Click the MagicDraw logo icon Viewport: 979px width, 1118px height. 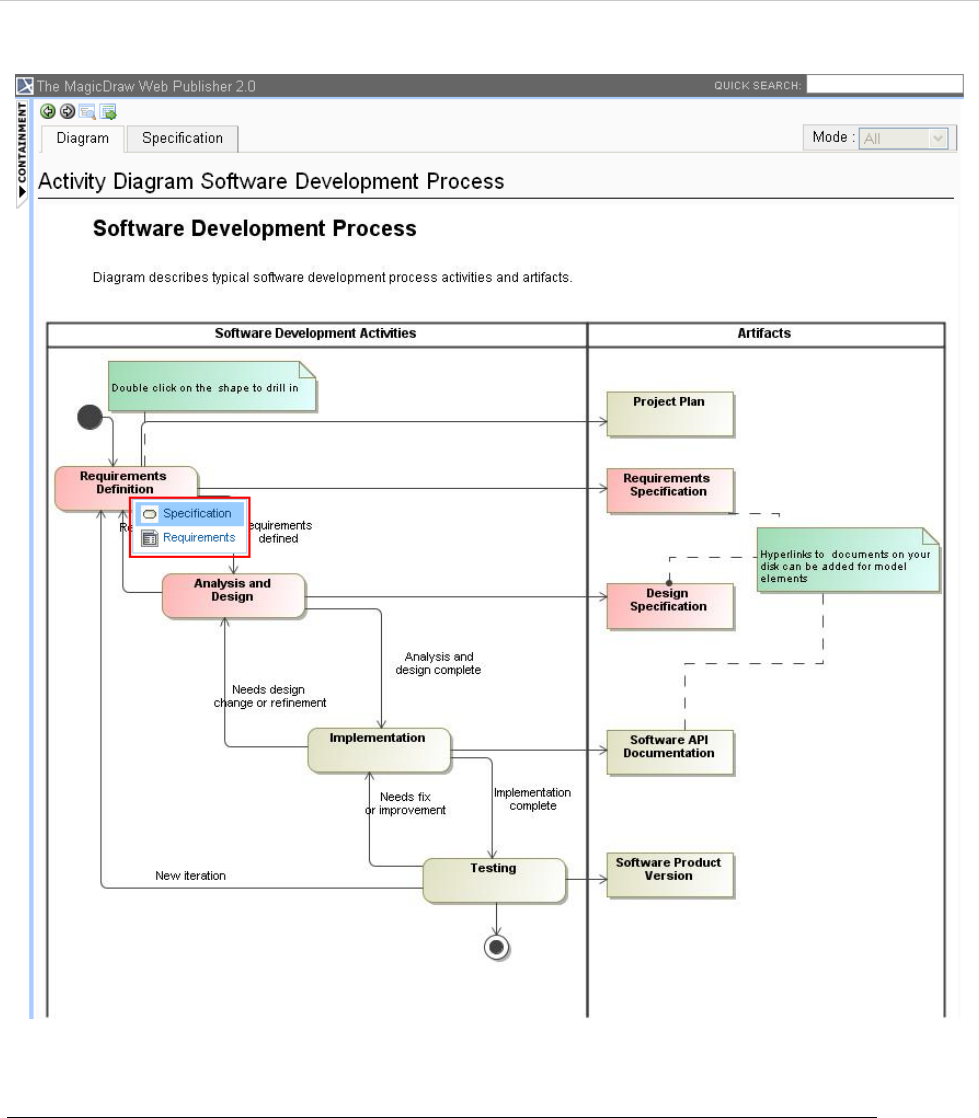(25, 86)
